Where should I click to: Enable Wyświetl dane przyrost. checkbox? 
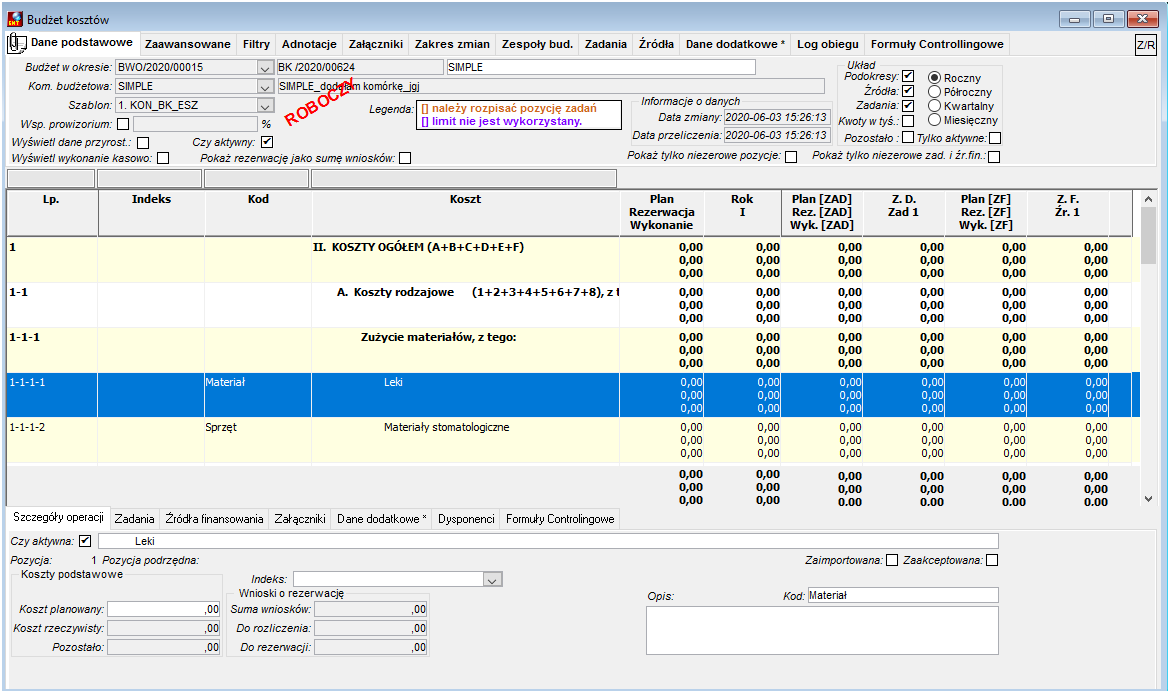coord(143,142)
